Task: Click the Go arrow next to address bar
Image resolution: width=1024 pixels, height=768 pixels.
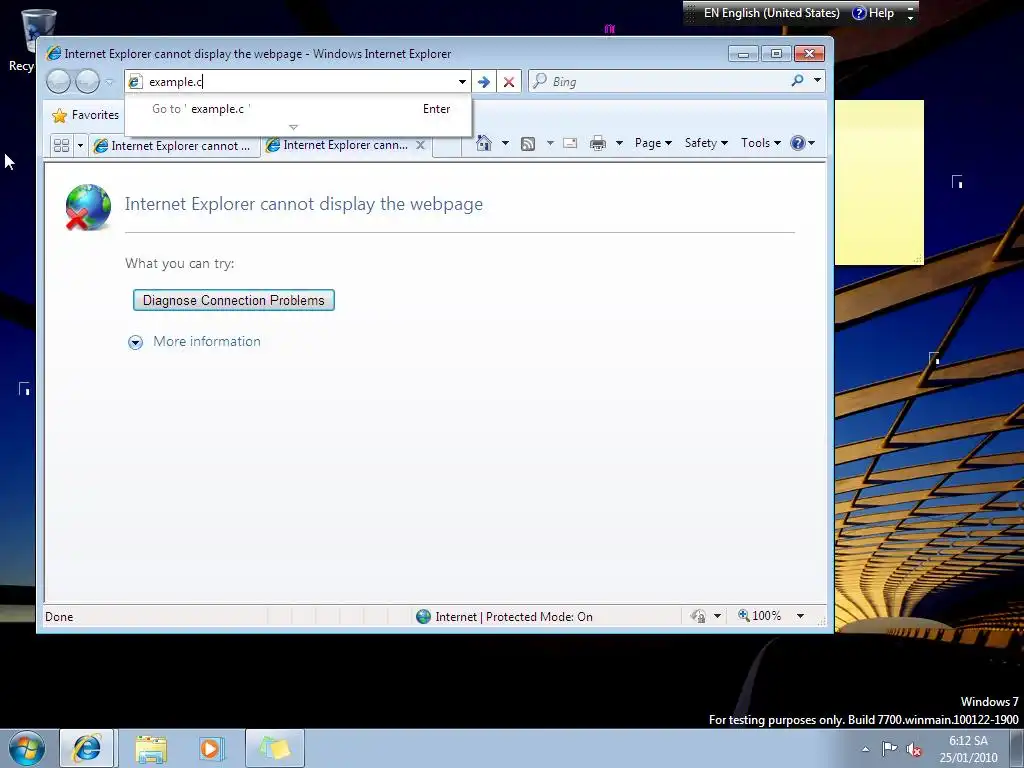Action: [x=483, y=82]
